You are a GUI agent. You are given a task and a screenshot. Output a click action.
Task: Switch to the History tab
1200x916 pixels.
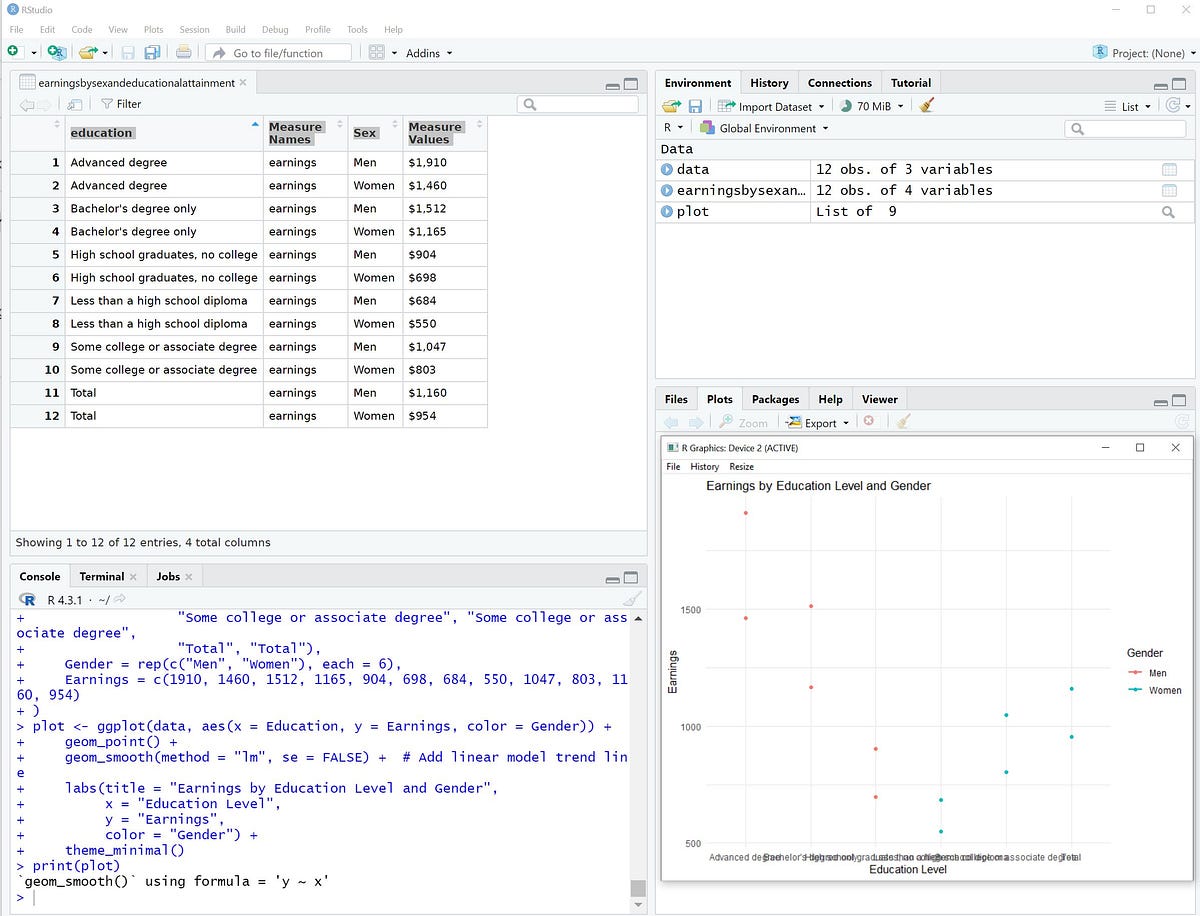coord(769,83)
